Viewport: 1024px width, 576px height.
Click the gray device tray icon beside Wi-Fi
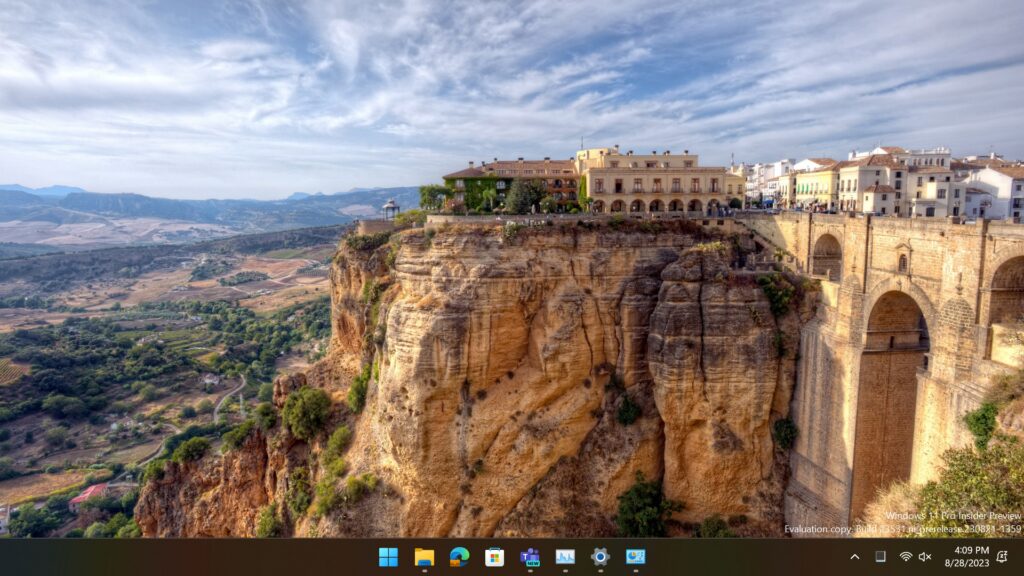[880, 557]
